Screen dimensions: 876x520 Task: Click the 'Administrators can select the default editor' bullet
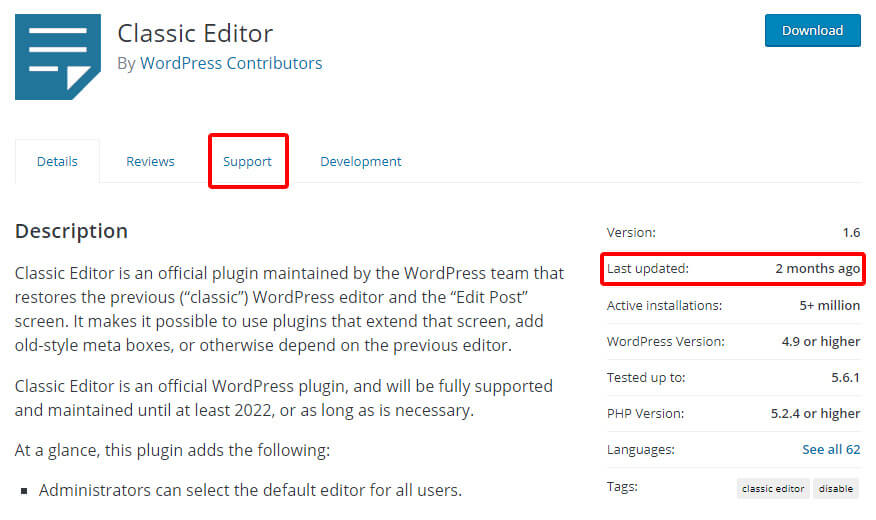[x=250, y=490]
